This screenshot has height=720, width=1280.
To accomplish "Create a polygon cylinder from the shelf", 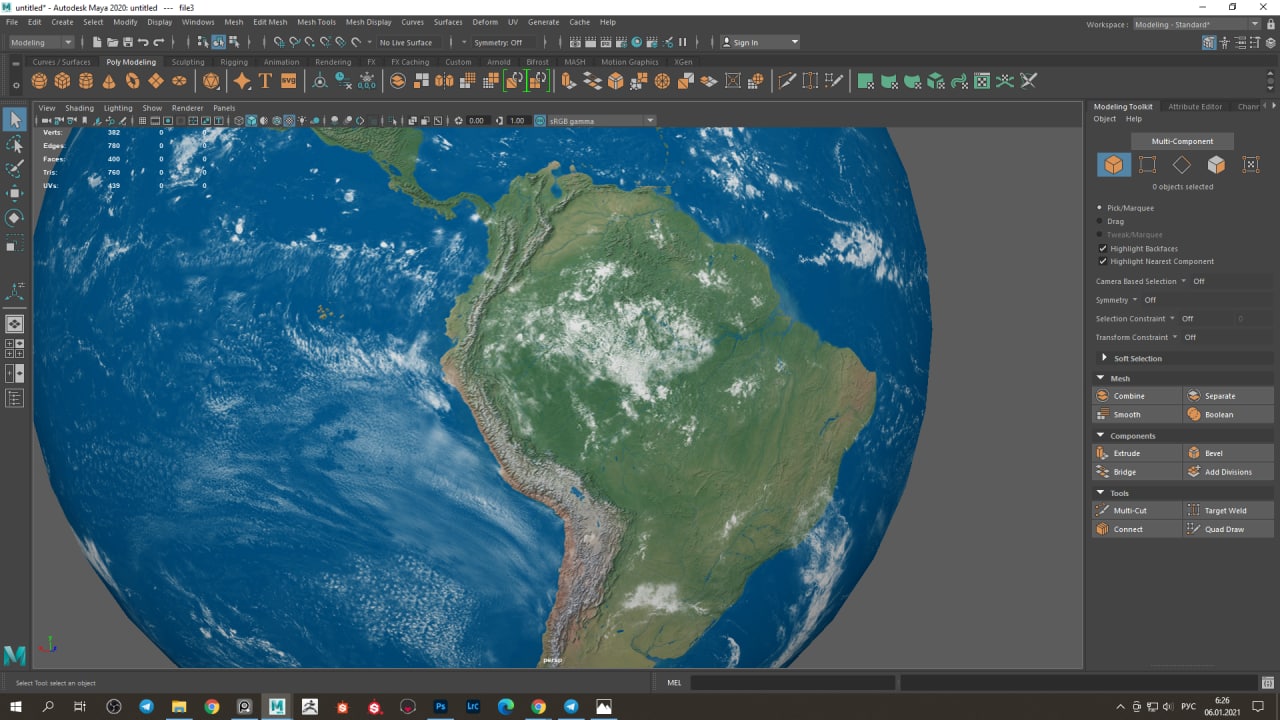I will point(86,81).
